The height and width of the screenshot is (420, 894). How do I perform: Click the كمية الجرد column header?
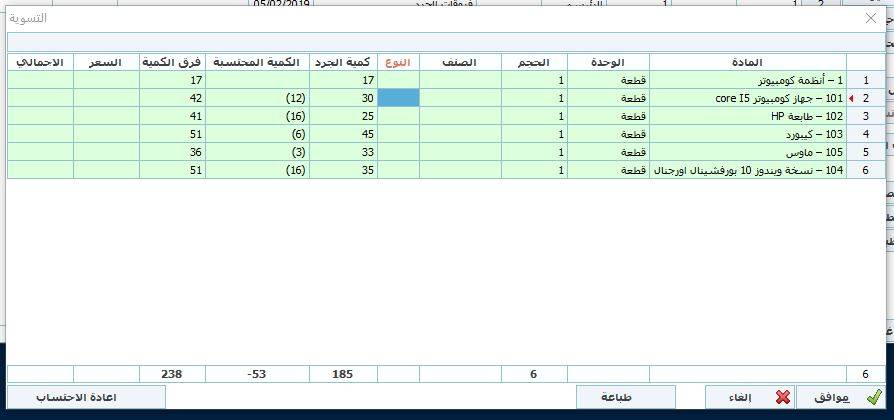343,62
